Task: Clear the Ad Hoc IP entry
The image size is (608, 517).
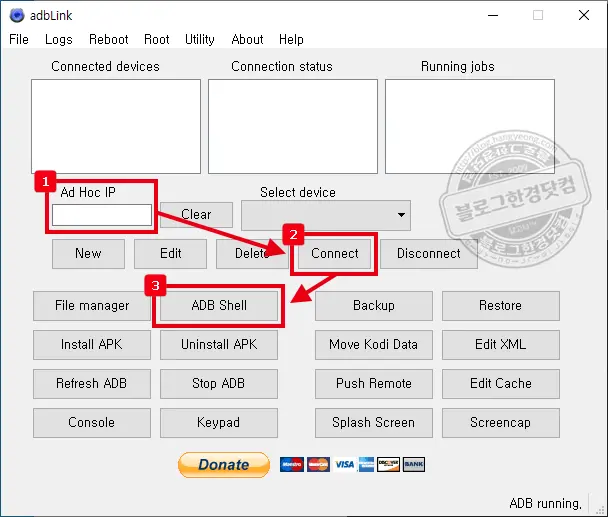Action: click(196, 214)
